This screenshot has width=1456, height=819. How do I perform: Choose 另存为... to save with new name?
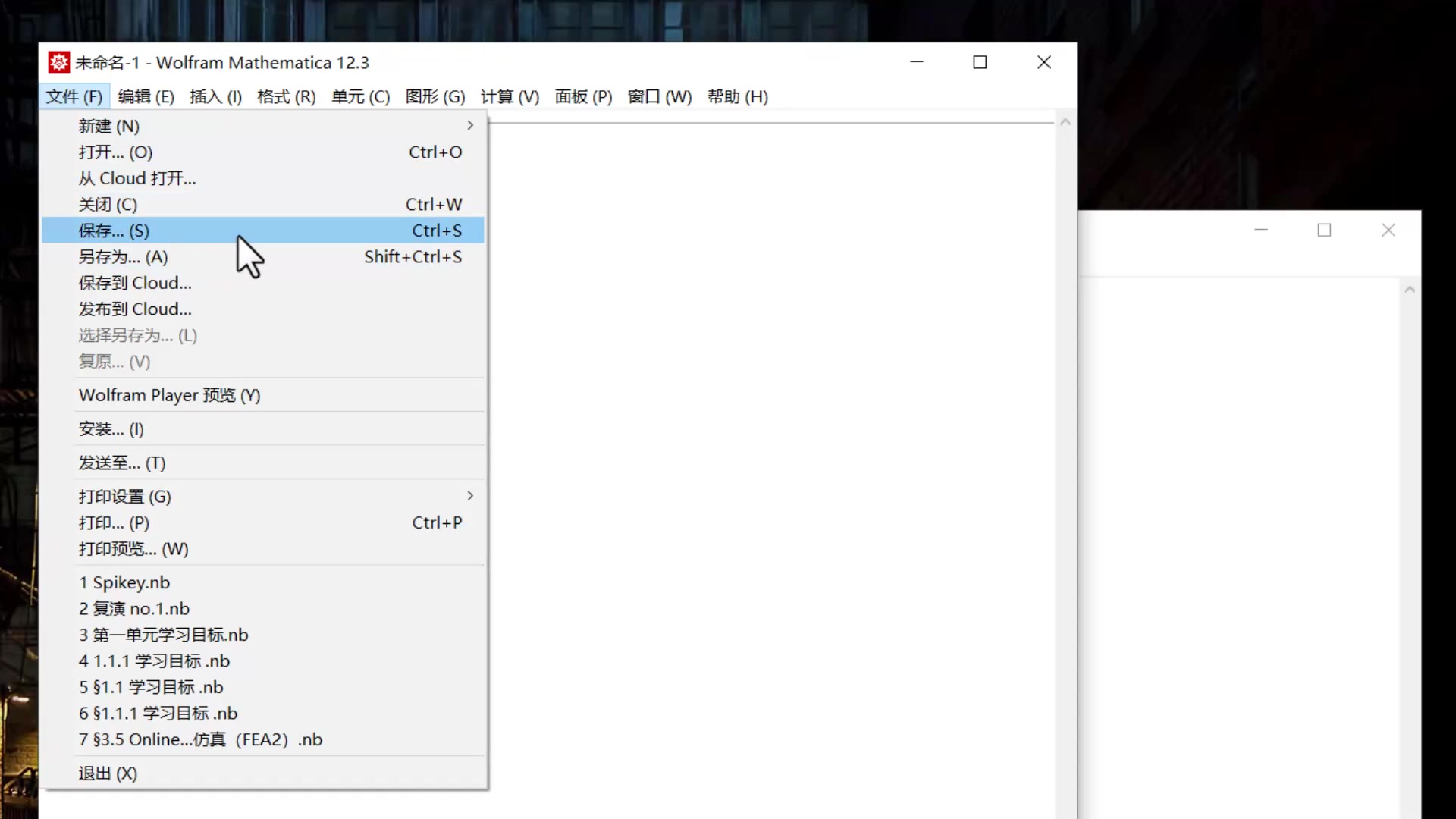point(122,256)
